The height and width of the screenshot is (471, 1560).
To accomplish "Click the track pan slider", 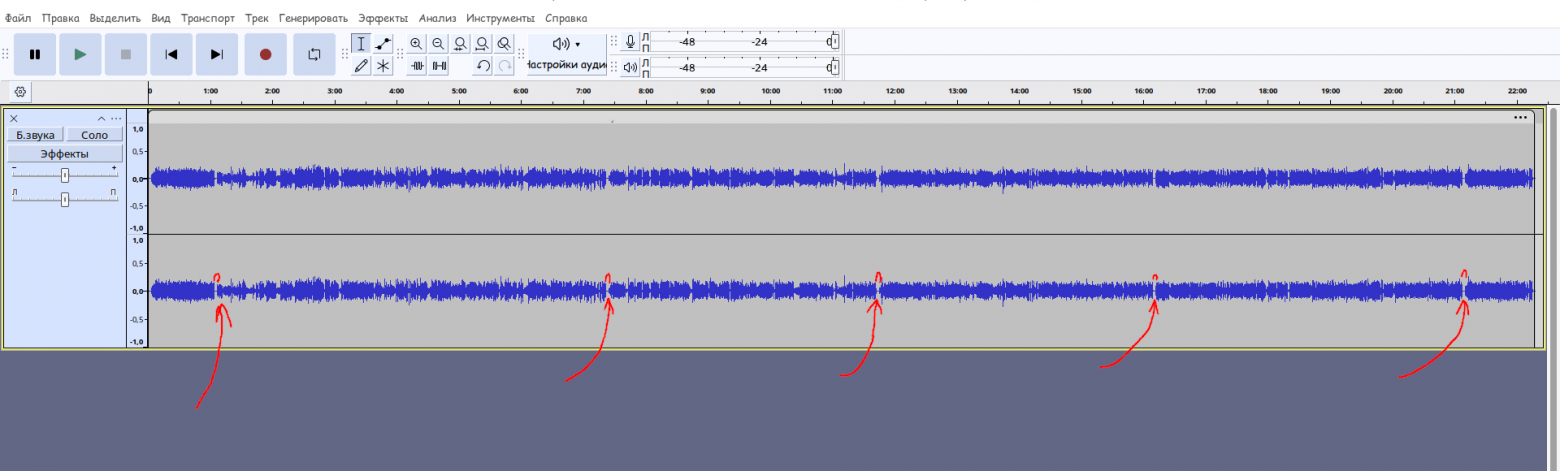I will coord(65,199).
